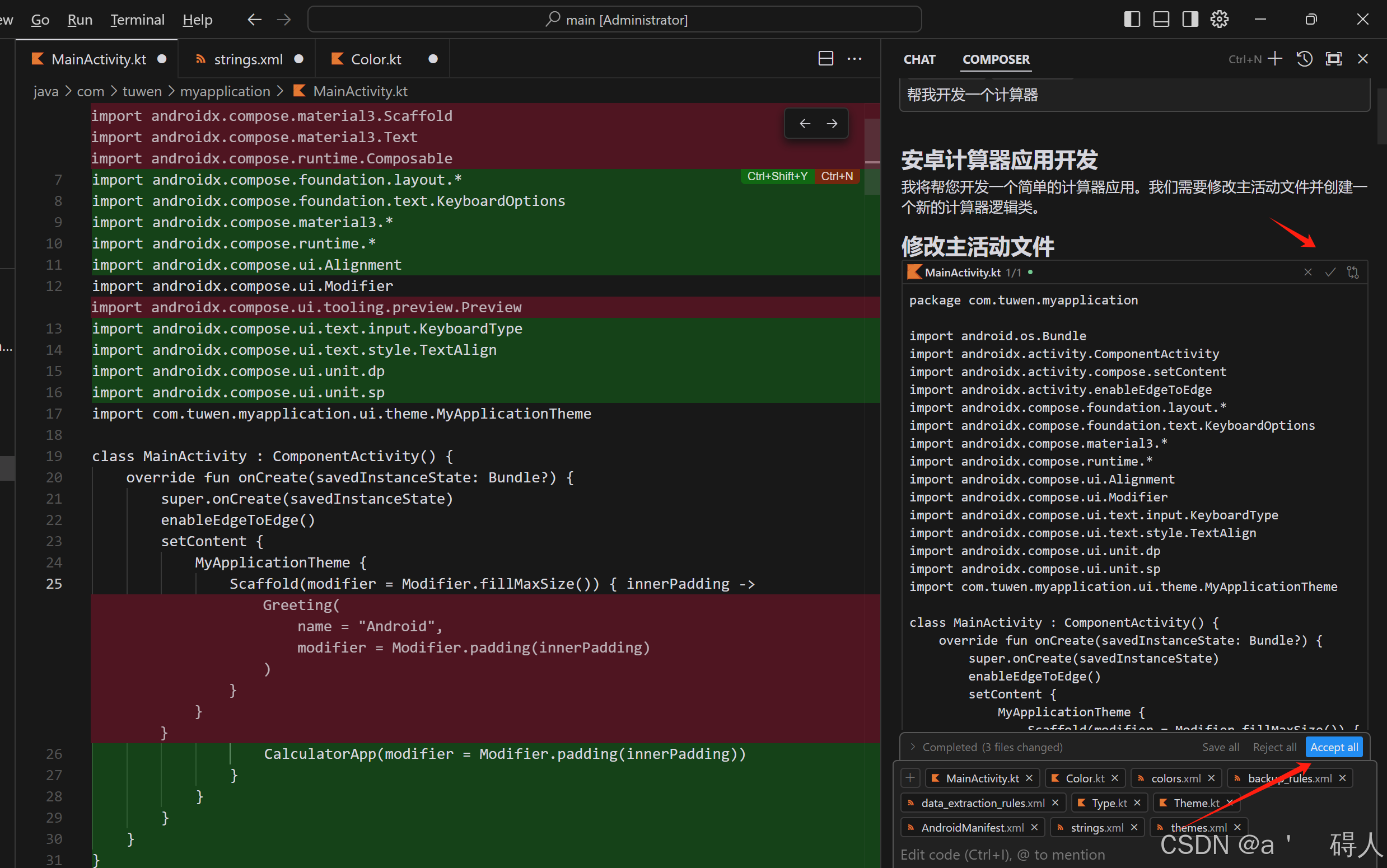Screen dimensions: 1387x868
Task: Remove MainActivity.kt from context chips
Action: pos(1029,778)
